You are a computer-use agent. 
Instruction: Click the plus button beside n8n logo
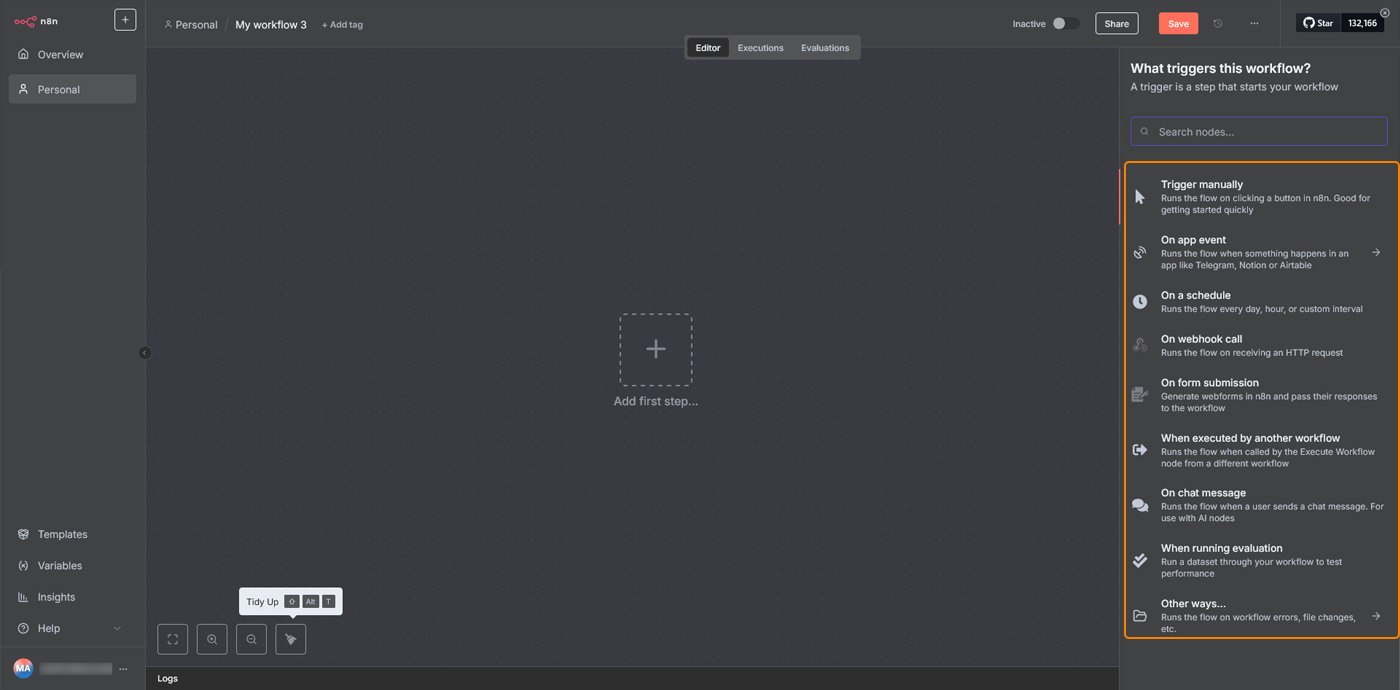click(125, 20)
